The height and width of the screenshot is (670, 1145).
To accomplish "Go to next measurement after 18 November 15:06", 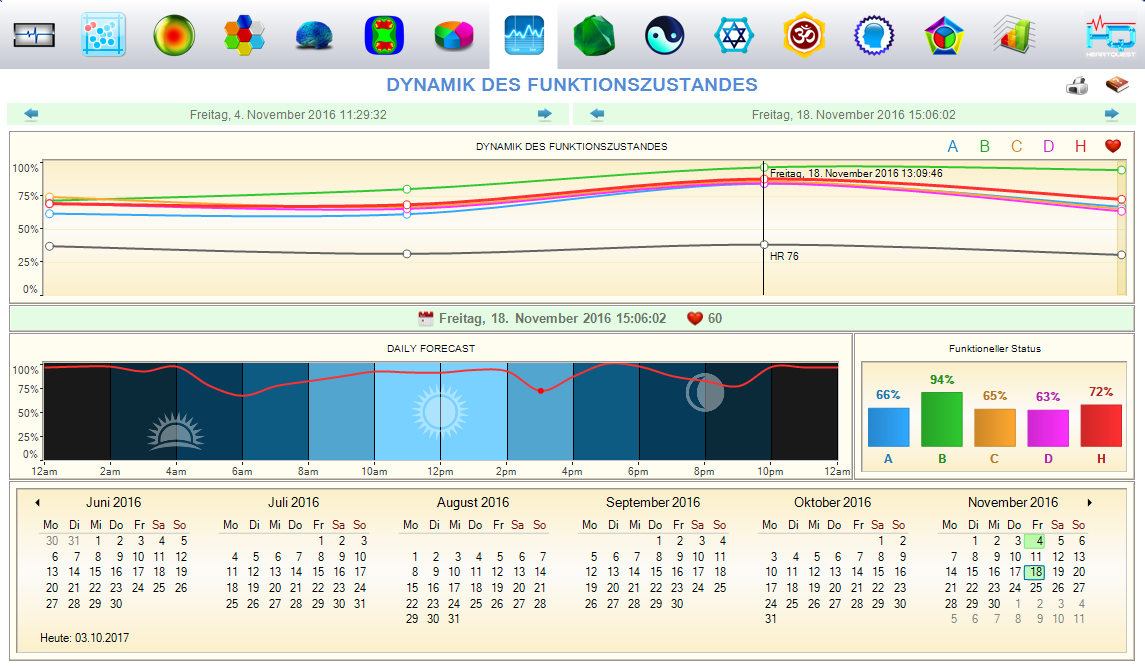I will (1111, 114).
